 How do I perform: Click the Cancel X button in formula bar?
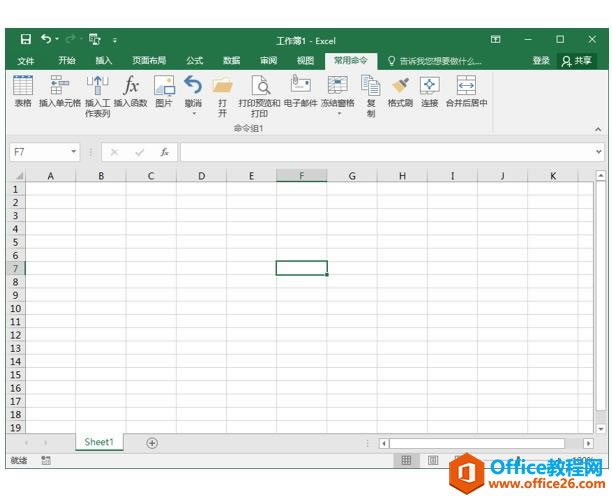114,152
